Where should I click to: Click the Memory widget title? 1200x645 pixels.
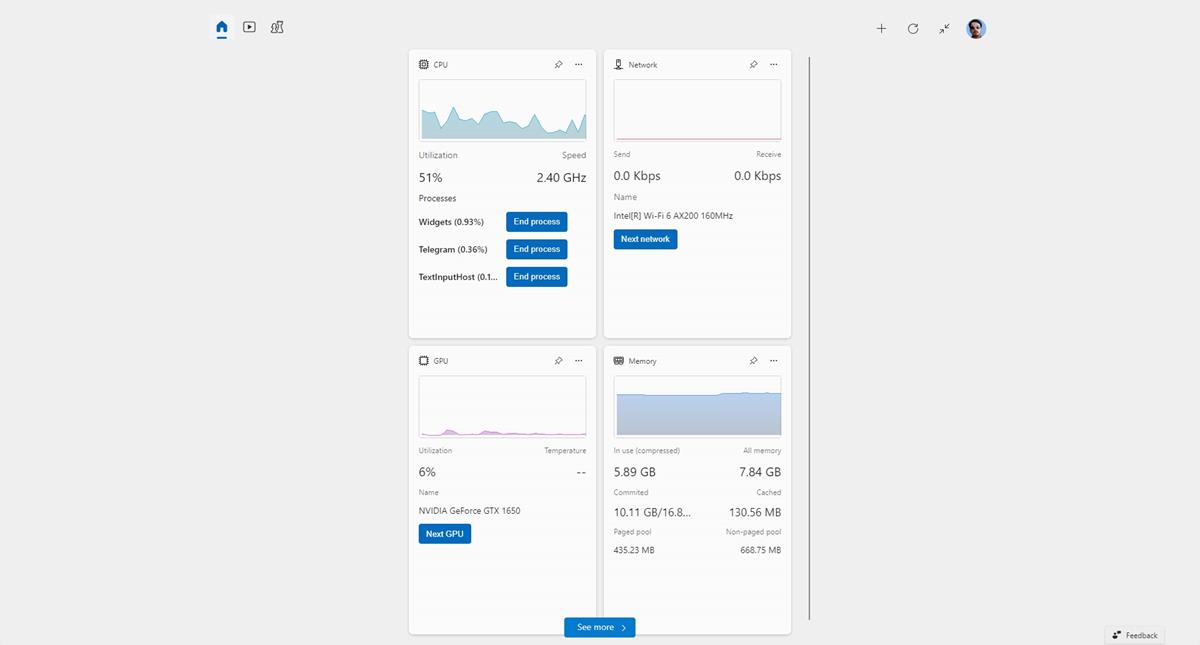pyautogui.click(x=643, y=361)
